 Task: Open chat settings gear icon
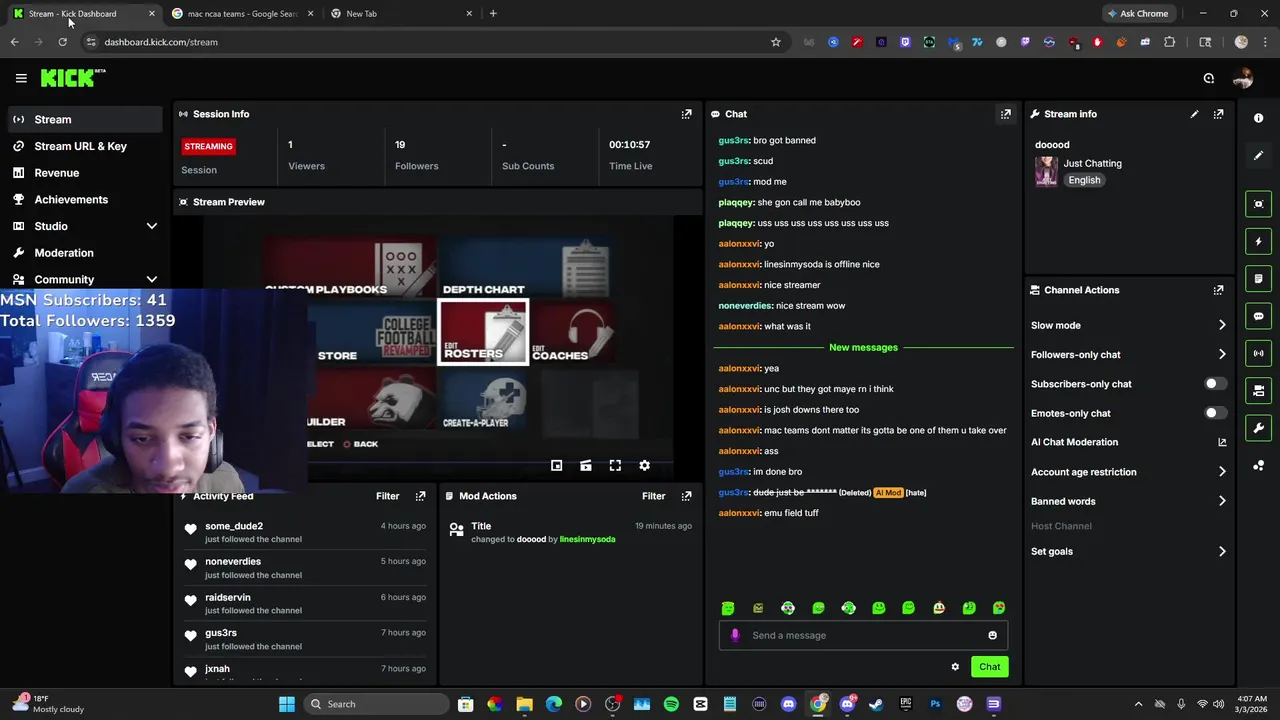pyautogui.click(x=955, y=667)
